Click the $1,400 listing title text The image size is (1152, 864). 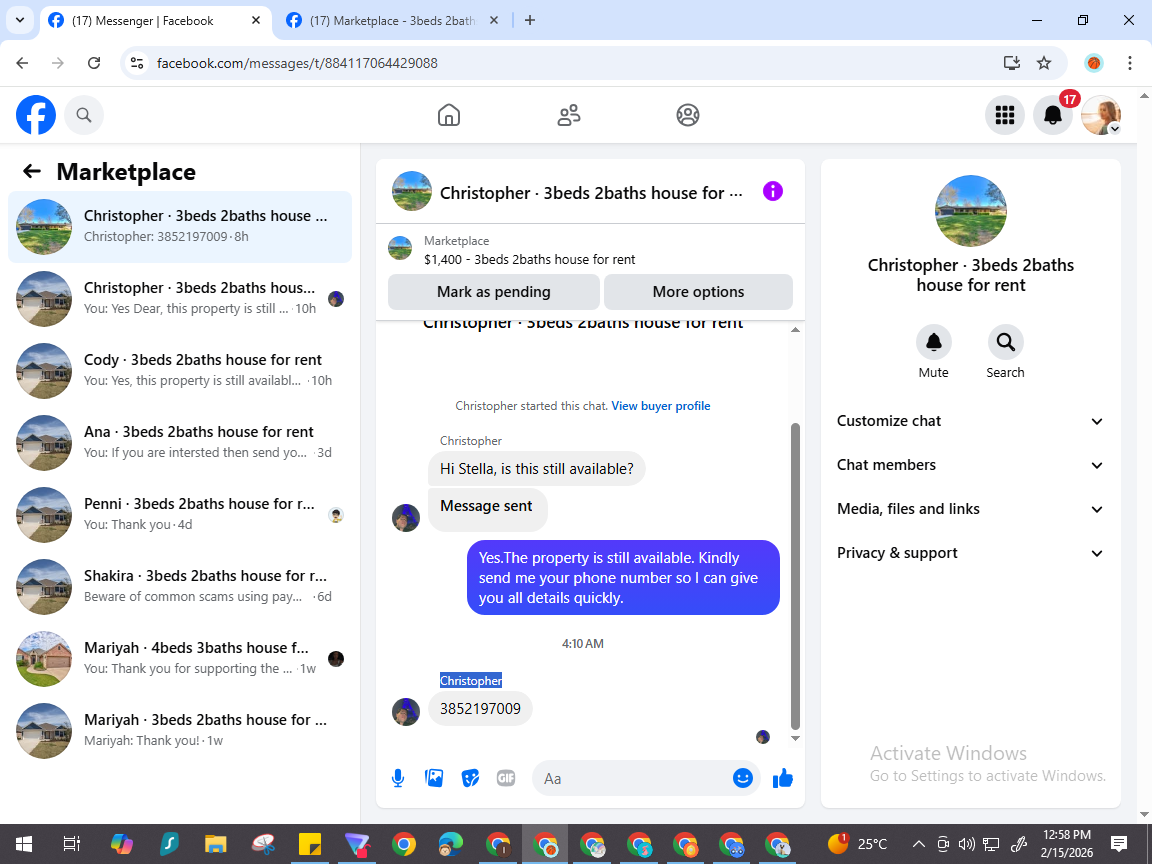point(529,259)
